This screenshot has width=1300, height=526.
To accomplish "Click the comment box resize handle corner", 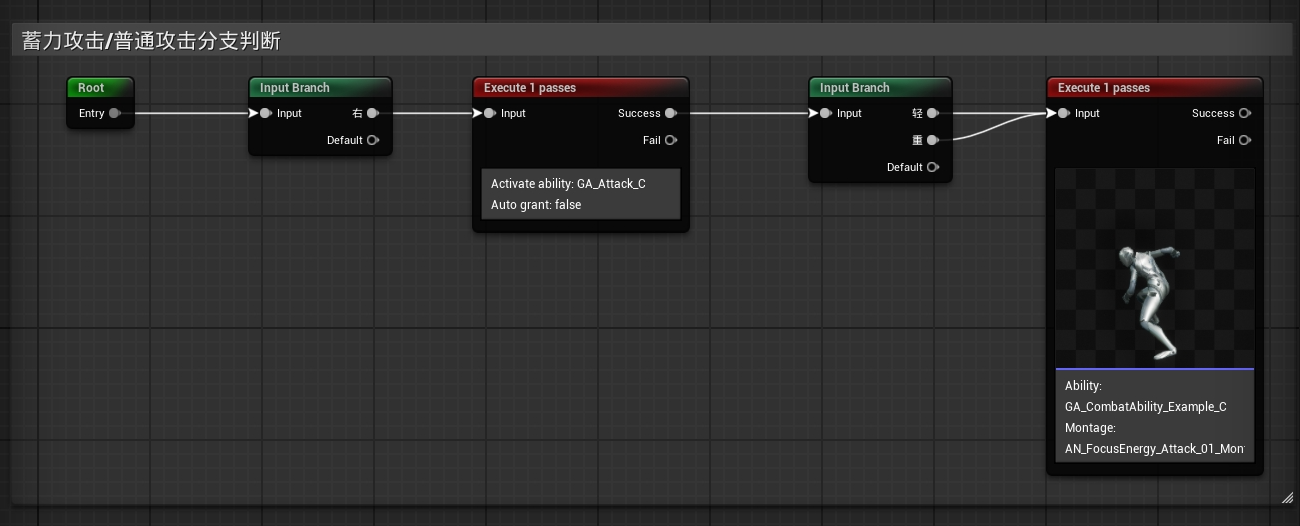I will [1286, 497].
